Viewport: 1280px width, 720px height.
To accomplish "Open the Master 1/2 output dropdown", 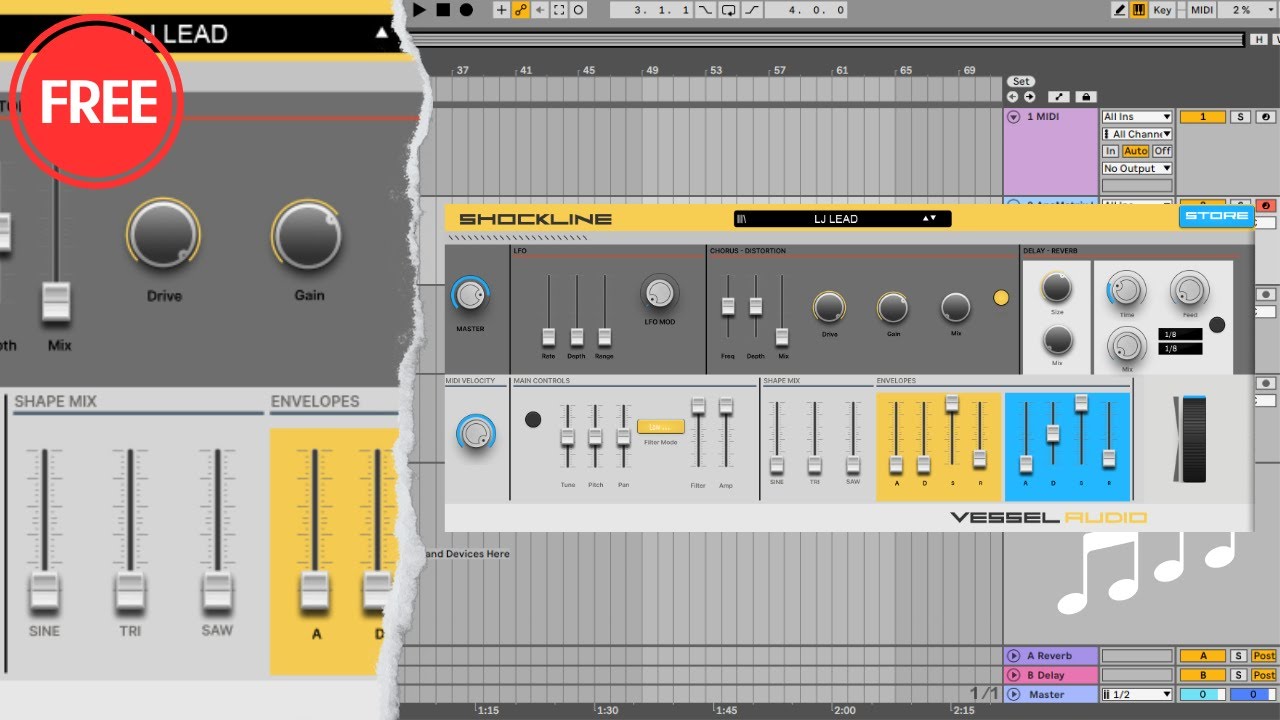I will click(x=1137, y=694).
